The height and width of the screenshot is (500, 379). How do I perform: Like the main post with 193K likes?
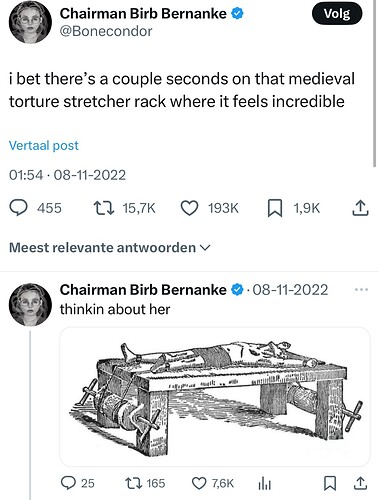189,208
